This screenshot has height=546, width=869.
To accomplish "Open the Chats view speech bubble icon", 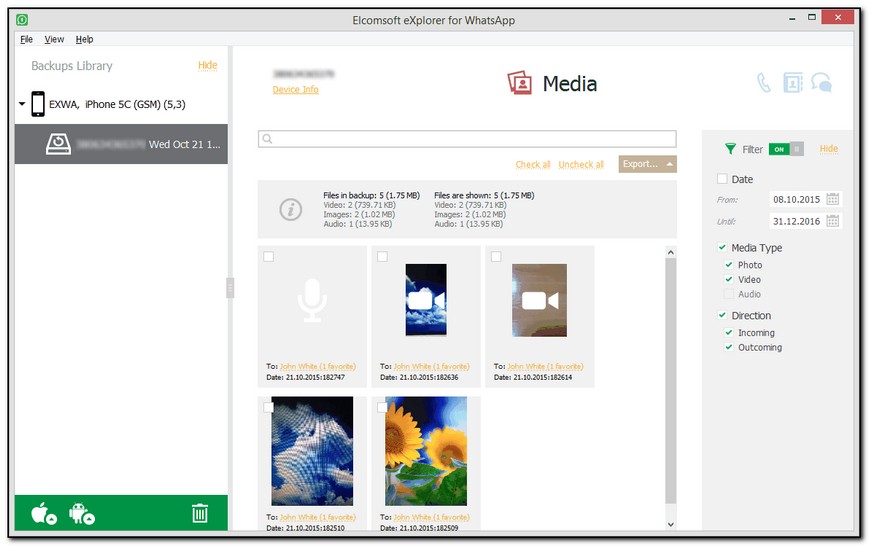I will [x=822, y=83].
